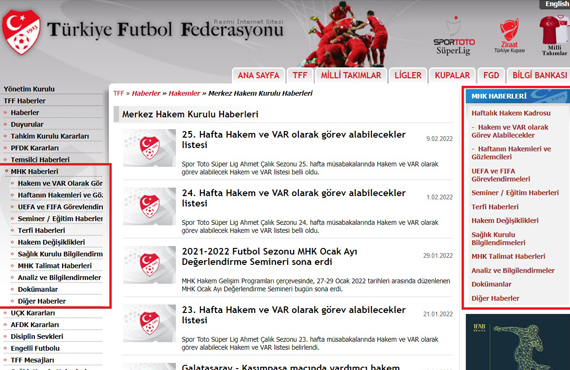Select Disiplin Sevkleri in the sidebar
This screenshot has height=370, width=570.
click(37, 337)
